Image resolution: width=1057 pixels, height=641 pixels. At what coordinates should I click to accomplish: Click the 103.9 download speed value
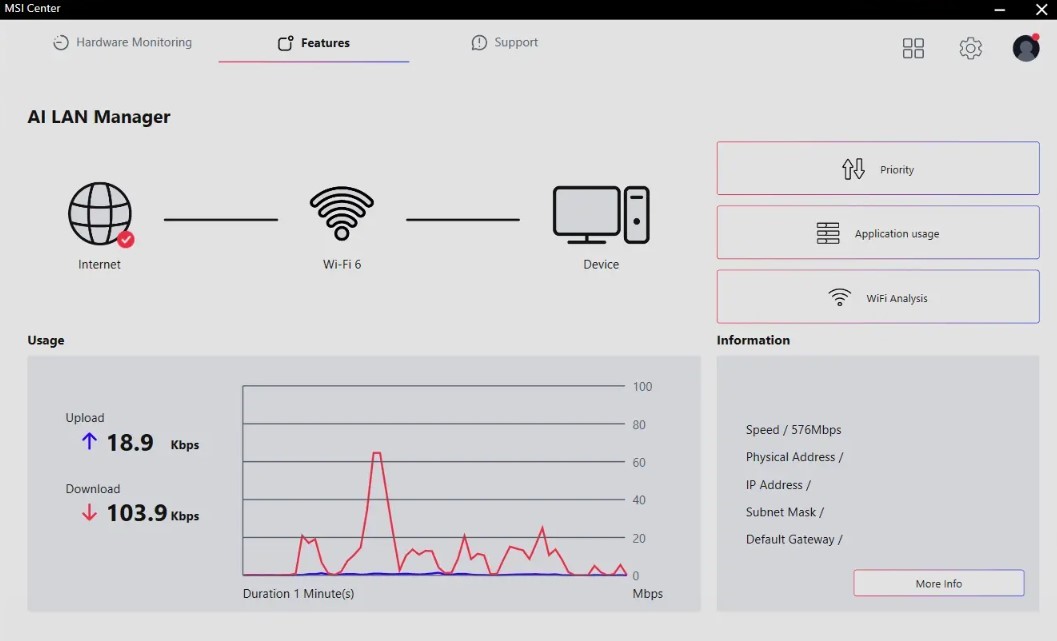(137, 513)
